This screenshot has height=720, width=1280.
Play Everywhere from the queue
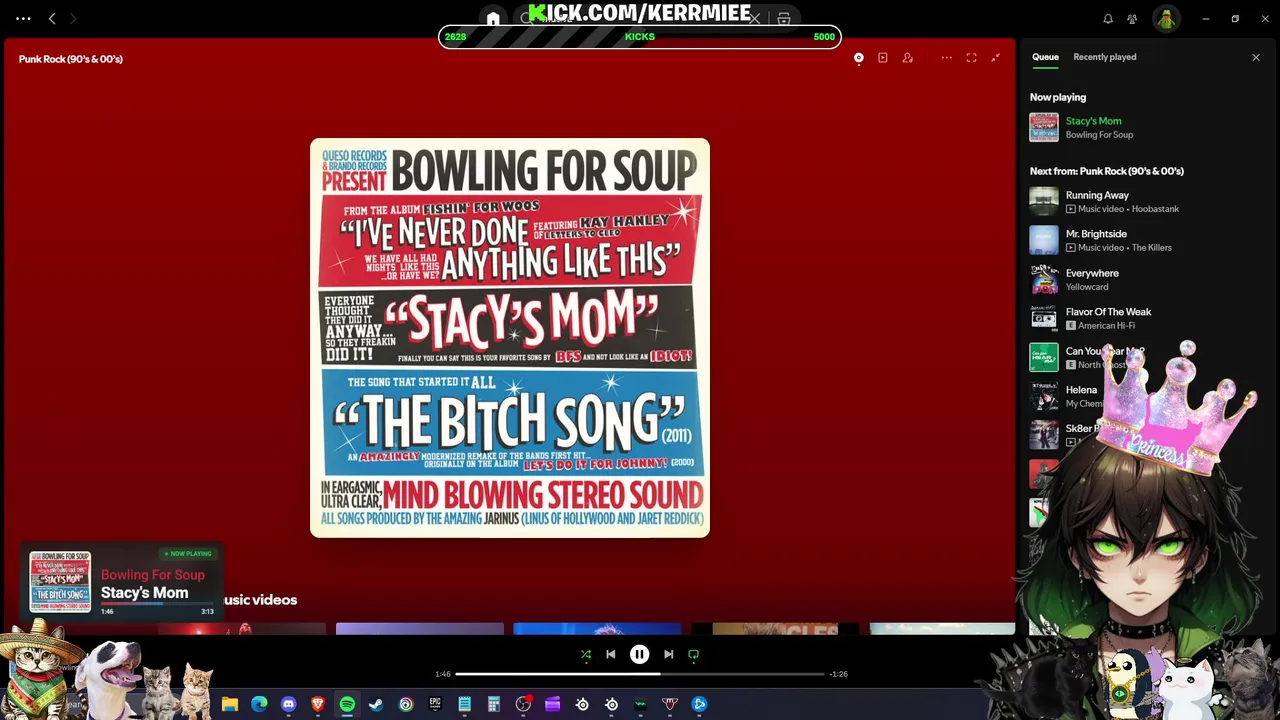[1092, 273]
